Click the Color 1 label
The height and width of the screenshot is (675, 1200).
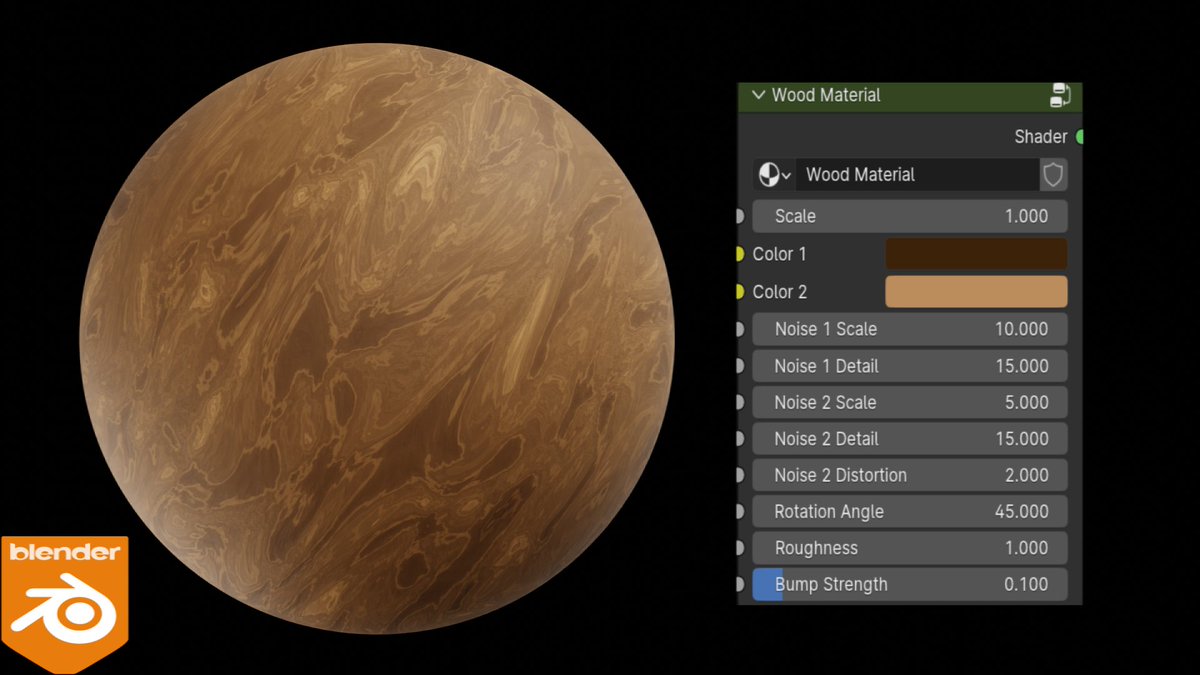point(779,254)
